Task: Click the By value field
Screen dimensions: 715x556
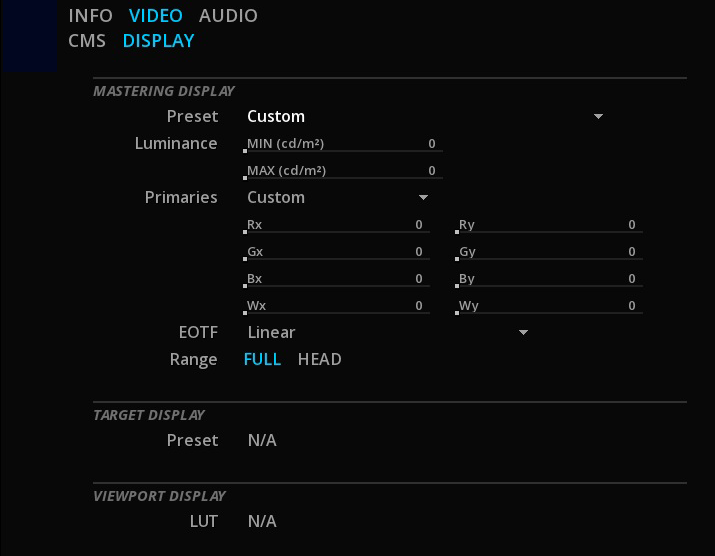Action: point(549,279)
